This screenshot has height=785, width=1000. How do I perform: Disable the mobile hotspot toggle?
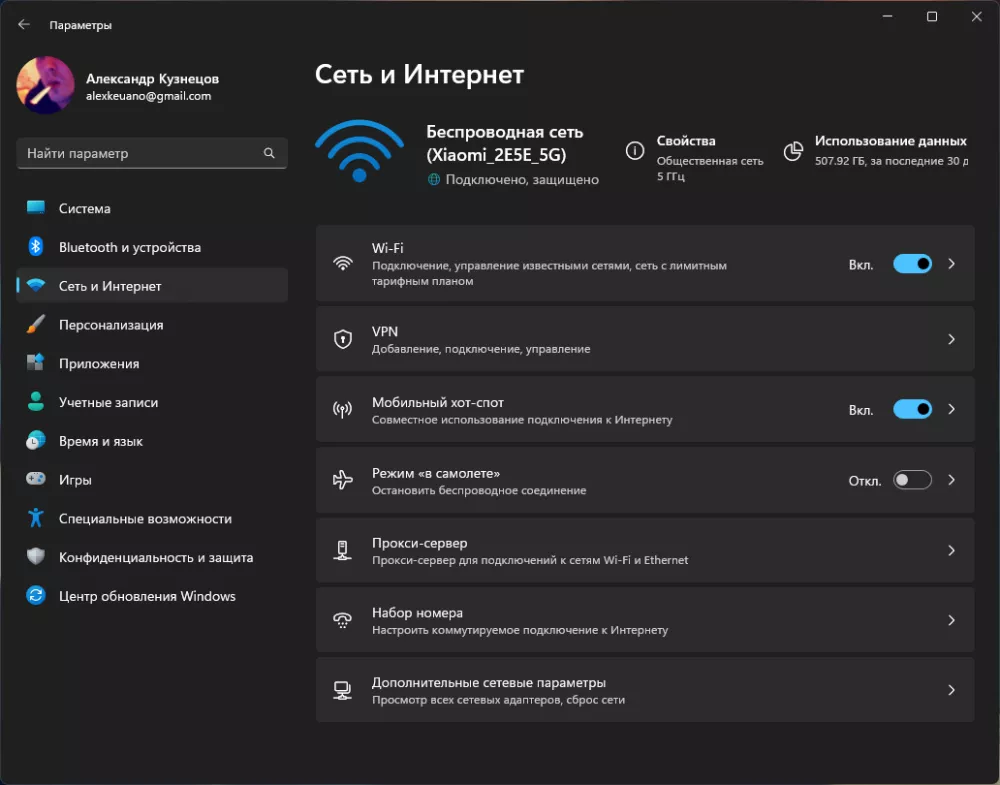[912, 410]
